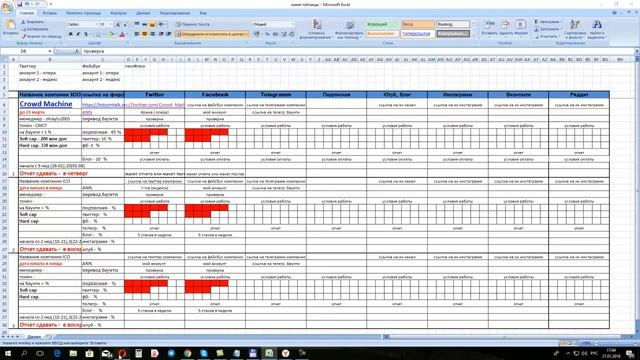This screenshot has height=360, width=640.
Task: Delete cells (Удалить) in Cells group
Action: point(505,28)
